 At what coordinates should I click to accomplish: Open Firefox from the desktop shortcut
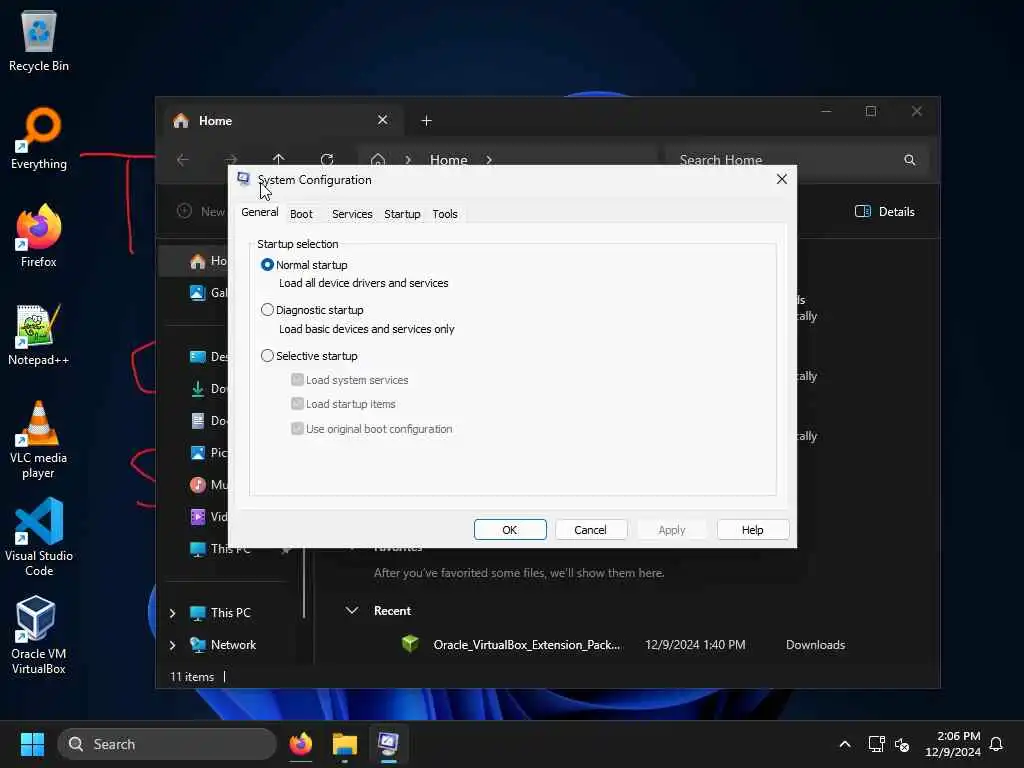(39, 236)
